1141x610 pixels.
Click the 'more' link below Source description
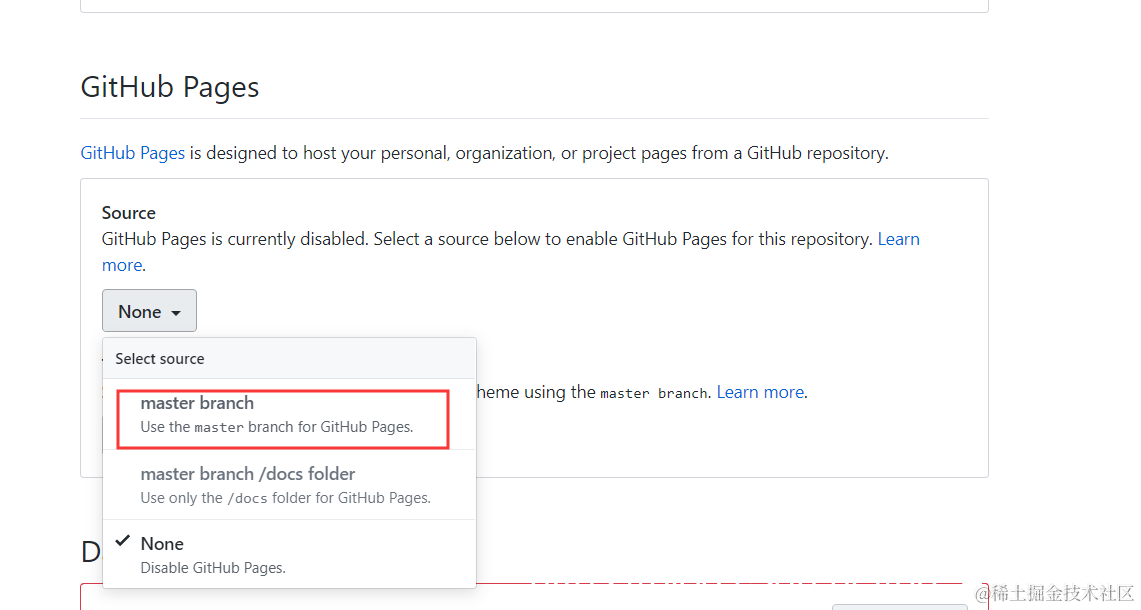coord(122,266)
